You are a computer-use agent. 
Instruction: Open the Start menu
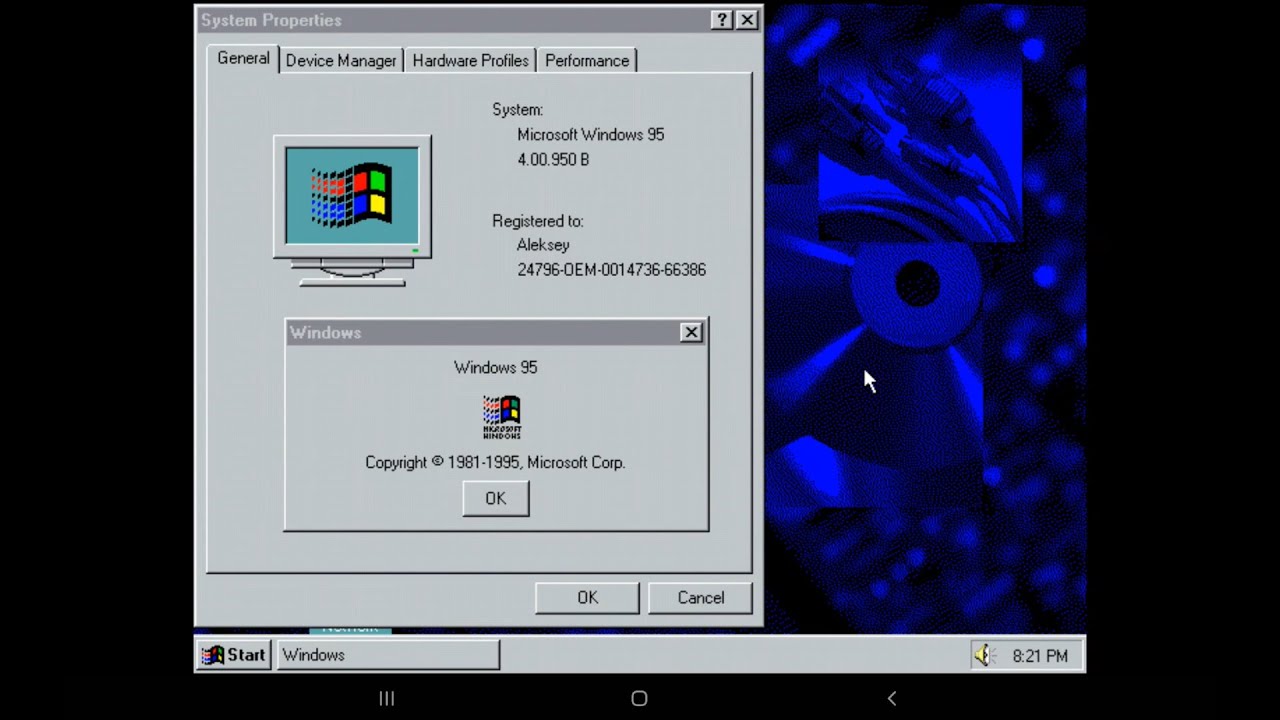click(x=234, y=655)
